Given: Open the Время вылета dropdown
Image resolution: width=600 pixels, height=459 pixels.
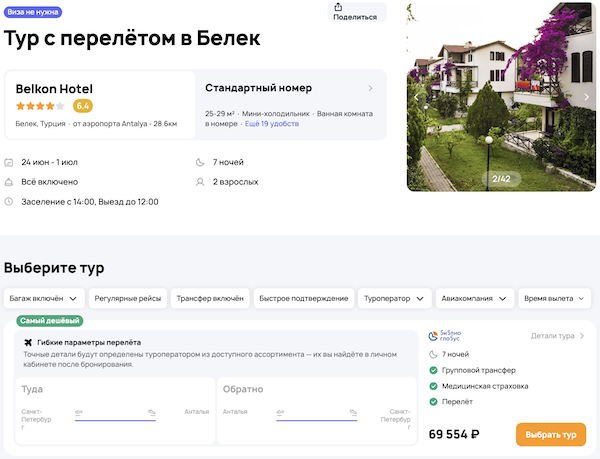Looking at the screenshot, I should tap(555, 298).
